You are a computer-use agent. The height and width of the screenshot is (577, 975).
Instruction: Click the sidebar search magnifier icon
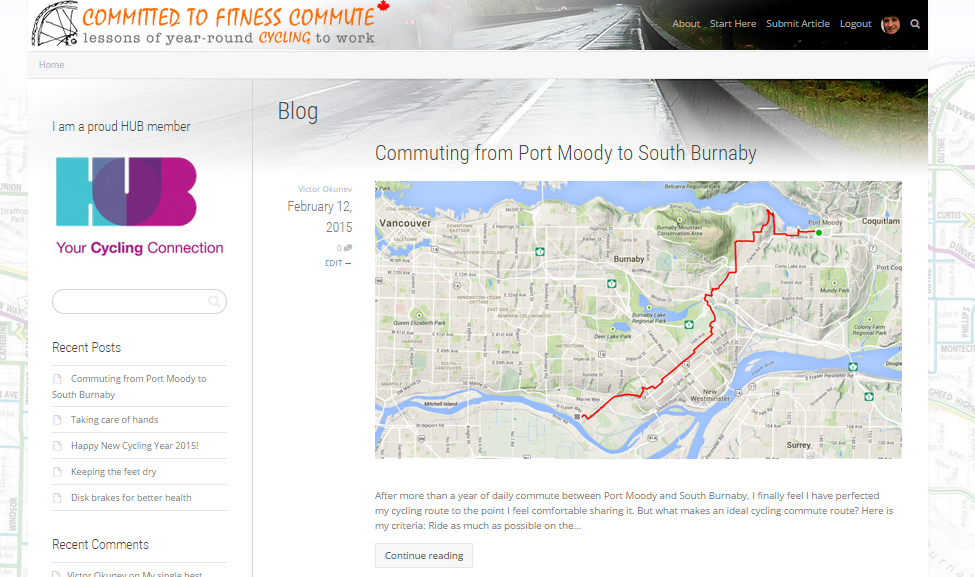click(x=214, y=302)
